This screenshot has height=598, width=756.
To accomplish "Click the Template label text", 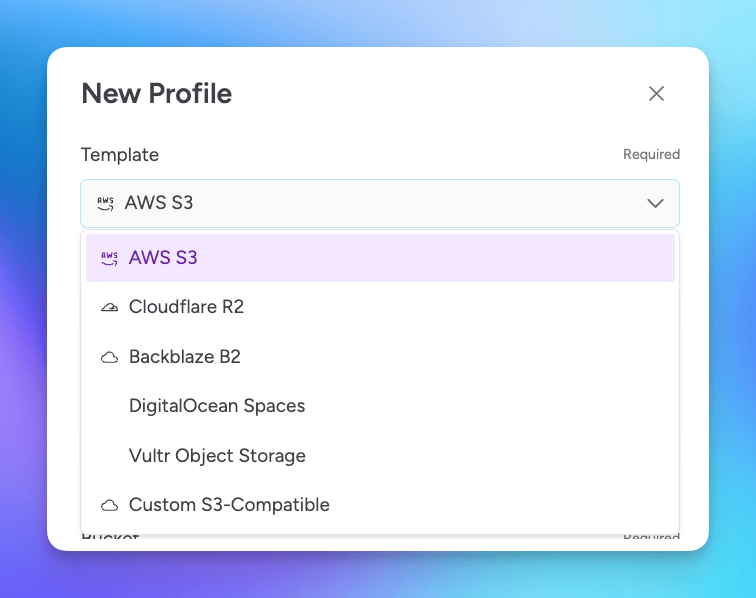I will coord(120,155).
